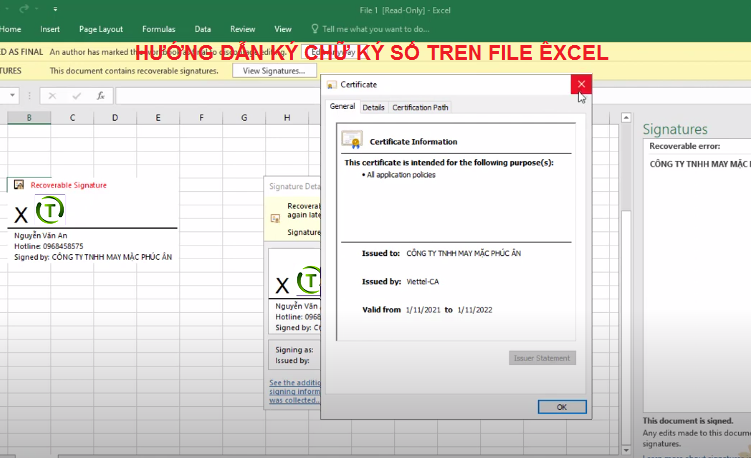The height and width of the screenshot is (458, 751).
Task: Click the sheet text 'Hotline: 0968458575'
Action: point(48,246)
